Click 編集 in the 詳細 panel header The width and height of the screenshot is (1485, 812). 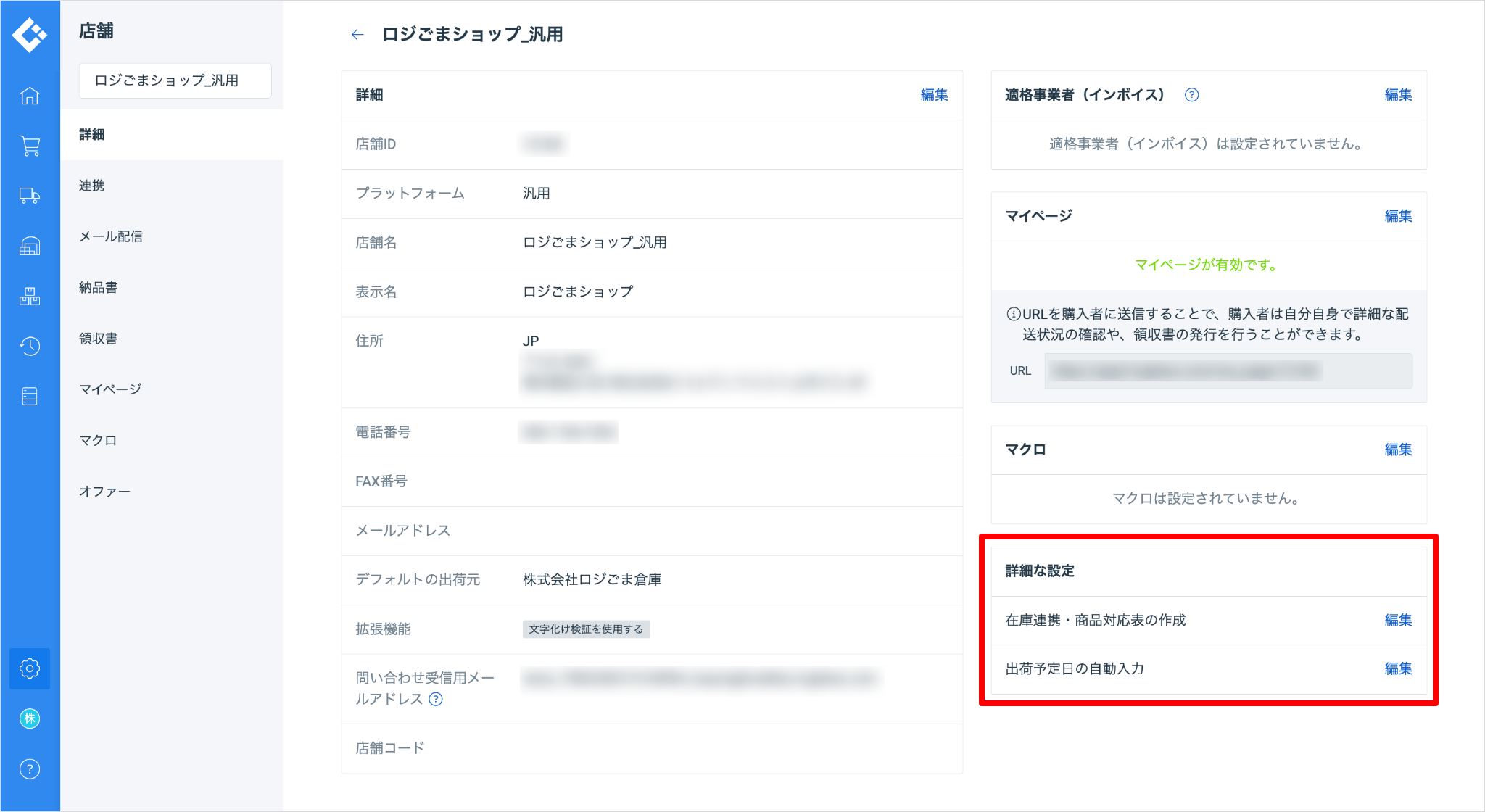[934, 95]
